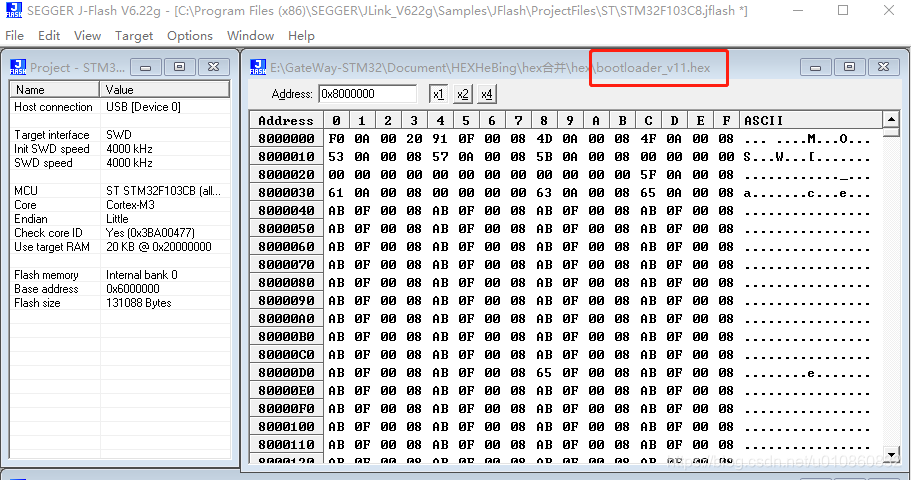Screen dimensions: 911x480
Task: Open the Edit menu
Action: pyautogui.click(x=49, y=35)
